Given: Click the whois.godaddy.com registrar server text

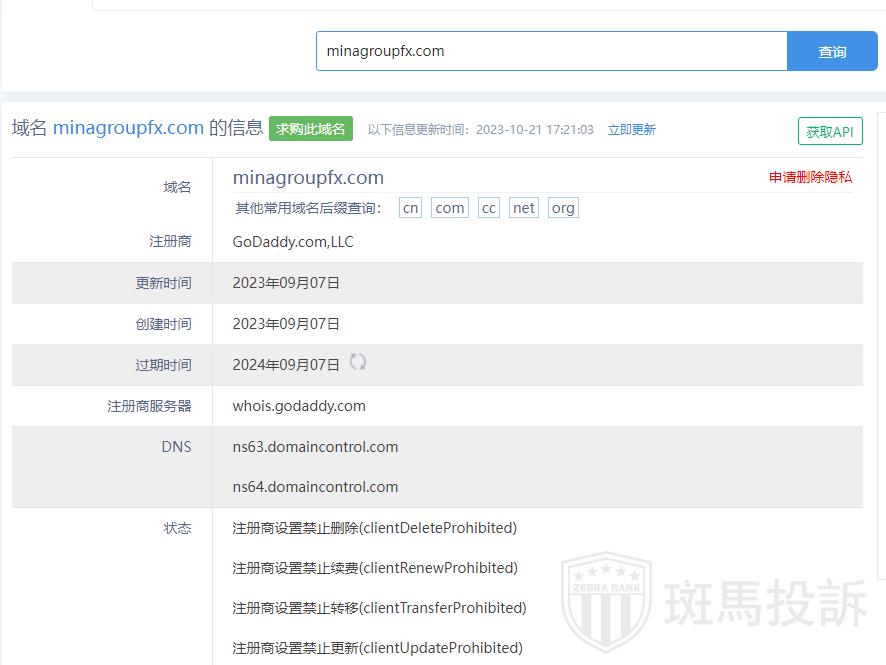Looking at the screenshot, I should [299, 406].
